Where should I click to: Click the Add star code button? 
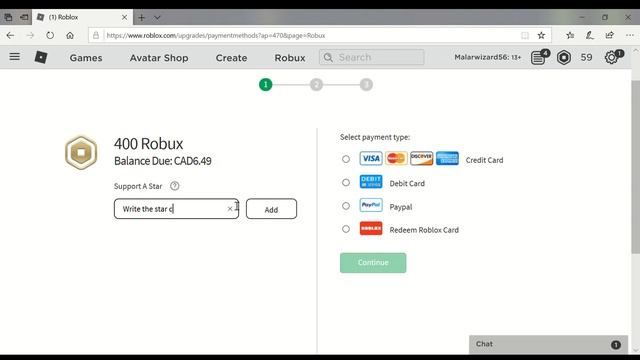click(x=271, y=209)
